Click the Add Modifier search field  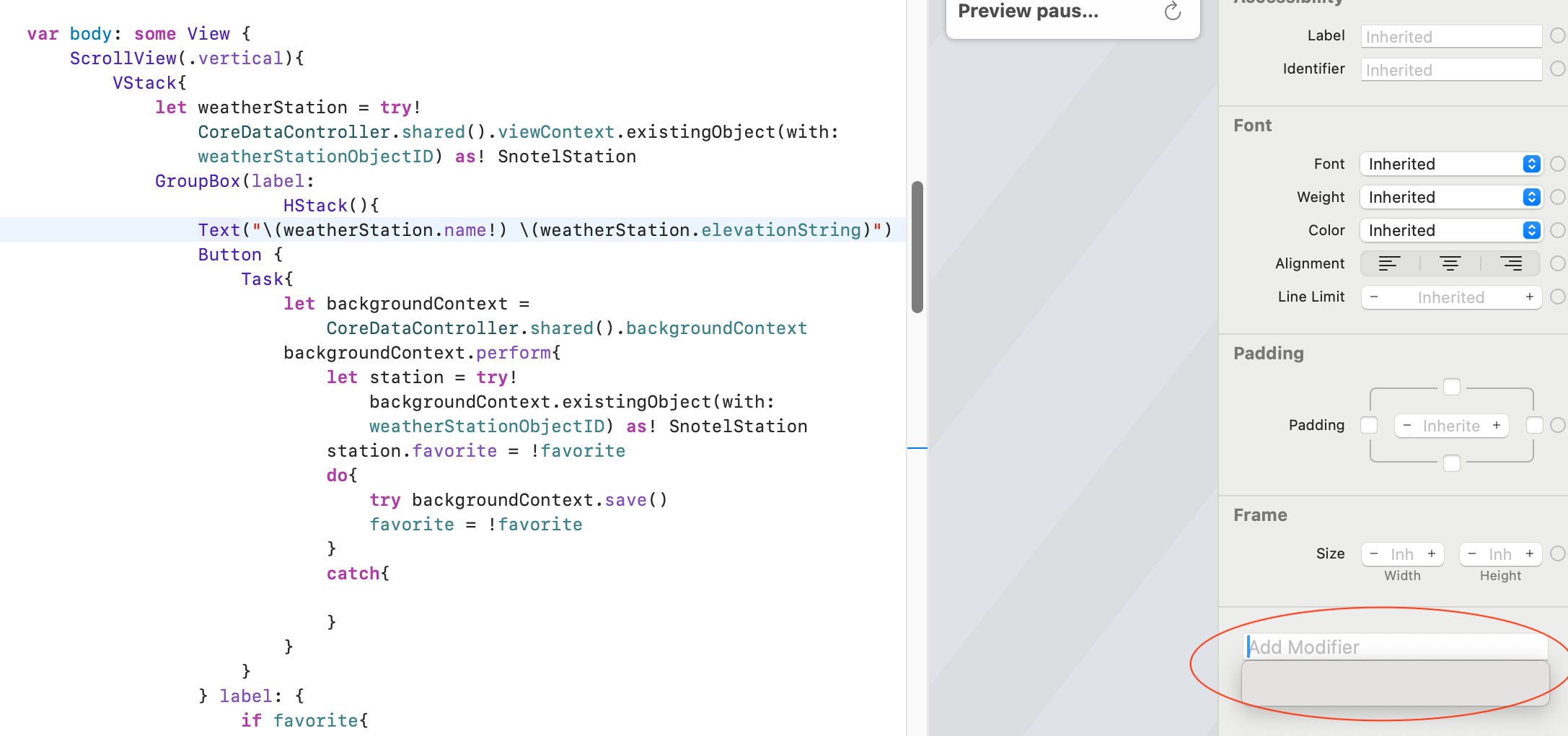point(1396,647)
